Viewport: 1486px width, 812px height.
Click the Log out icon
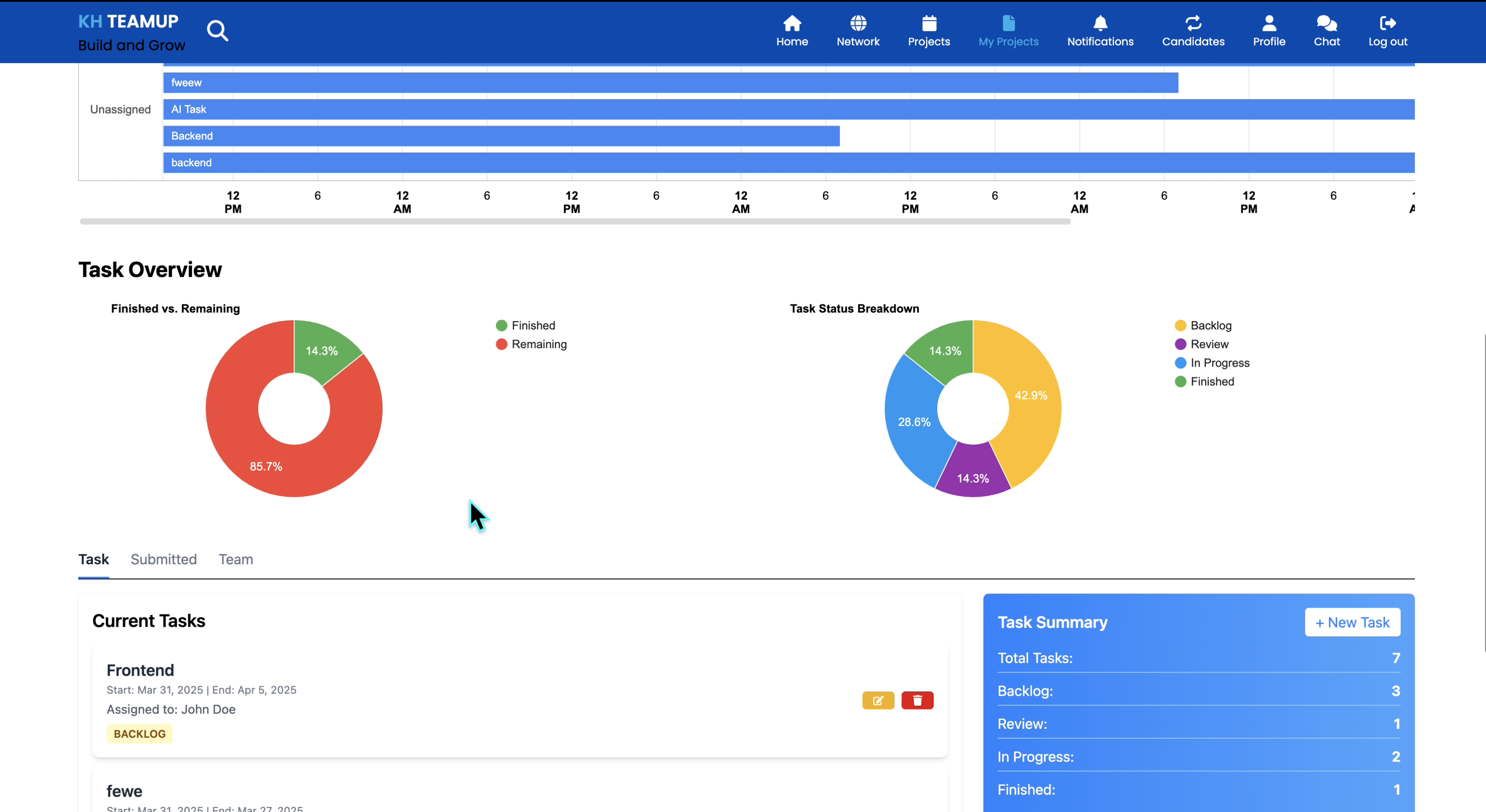1387,23
